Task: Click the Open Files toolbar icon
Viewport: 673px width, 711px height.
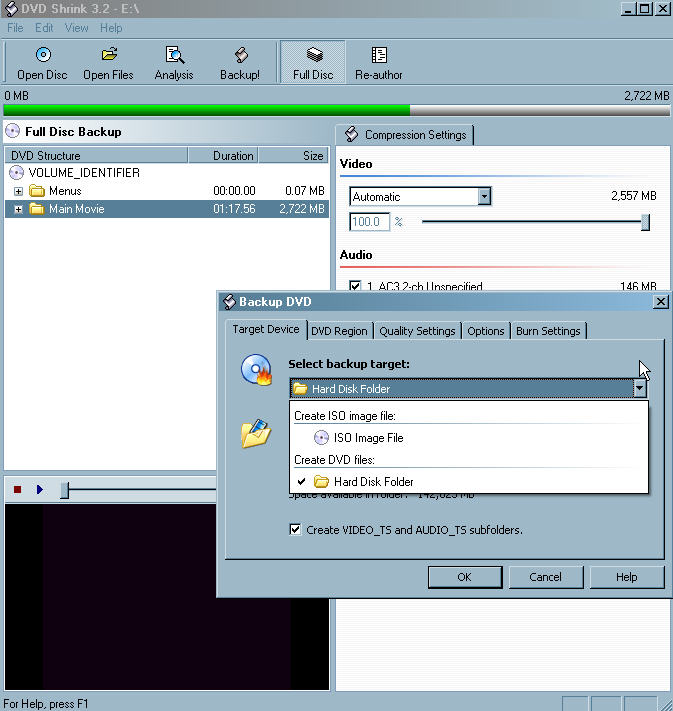Action: [109, 55]
